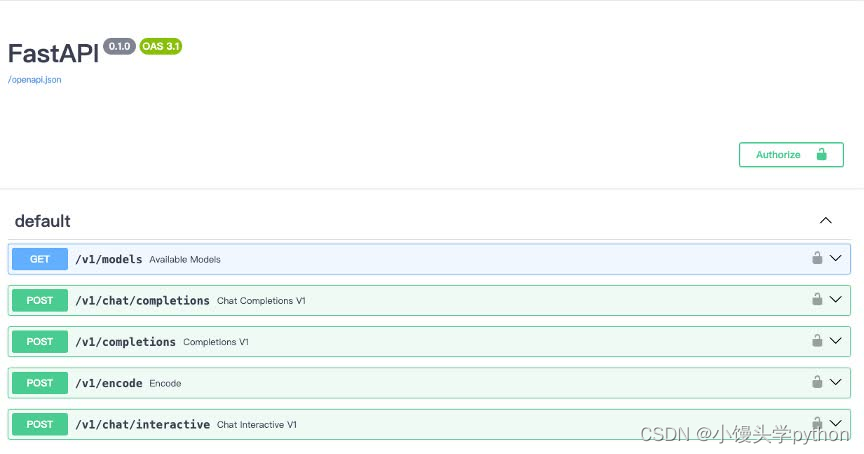Screen dimensions: 864x454
Task: Click the 'Chat Completions V1' description
Action: [x=261, y=301]
